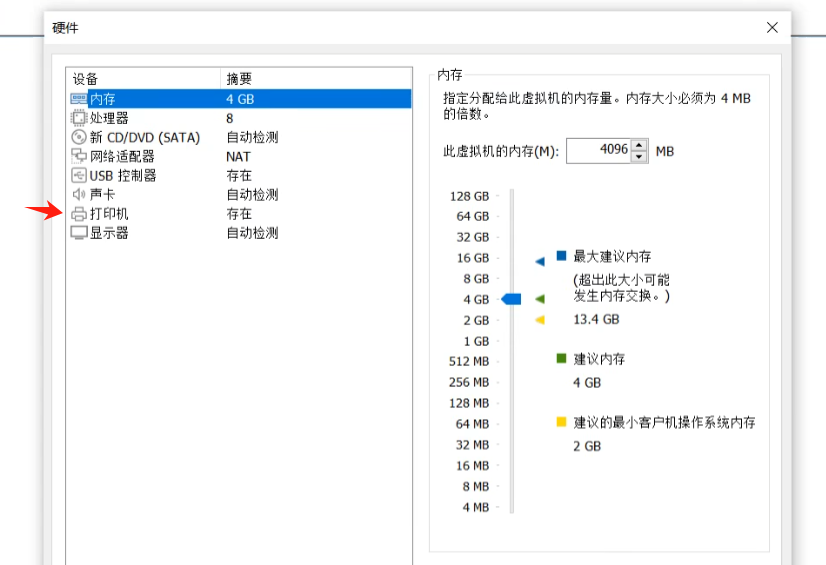Click the sound card speaker icon
Screen dimensions: 826x565
coord(78,194)
